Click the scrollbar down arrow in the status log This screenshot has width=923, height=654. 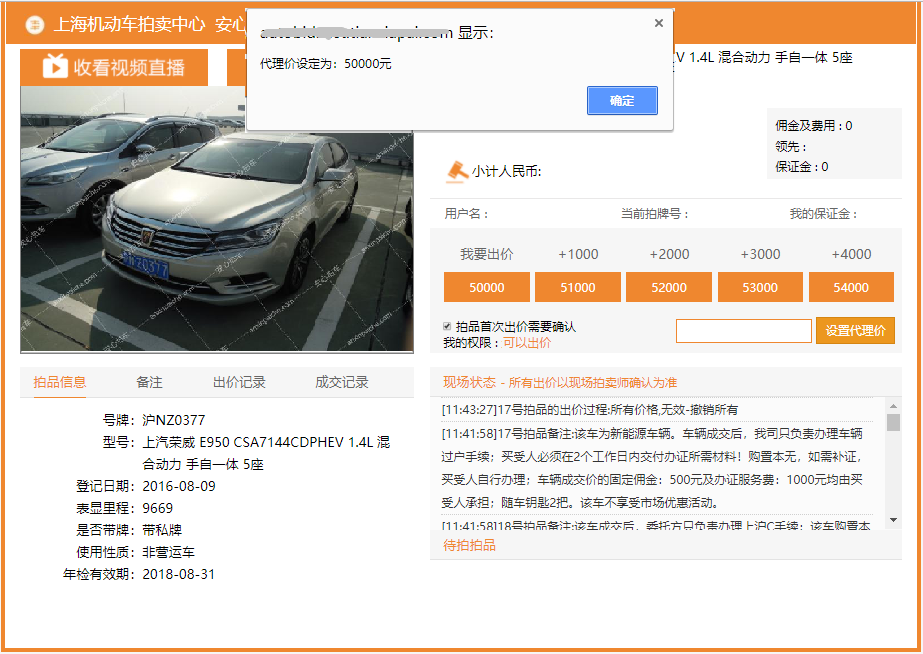(x=893, y=520)
